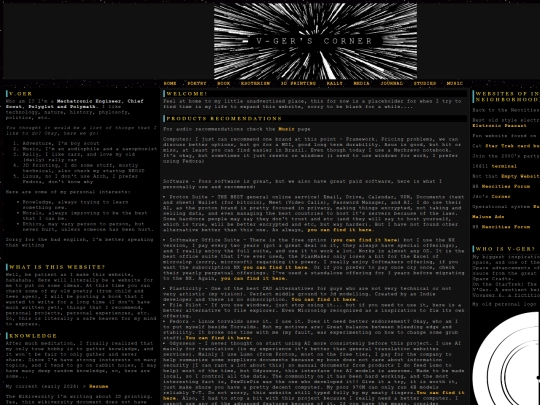Image resolution: width=540 pixels, height=405 pixels.
Task: Open the Malune Ade link
Action: tap(488, 217)
